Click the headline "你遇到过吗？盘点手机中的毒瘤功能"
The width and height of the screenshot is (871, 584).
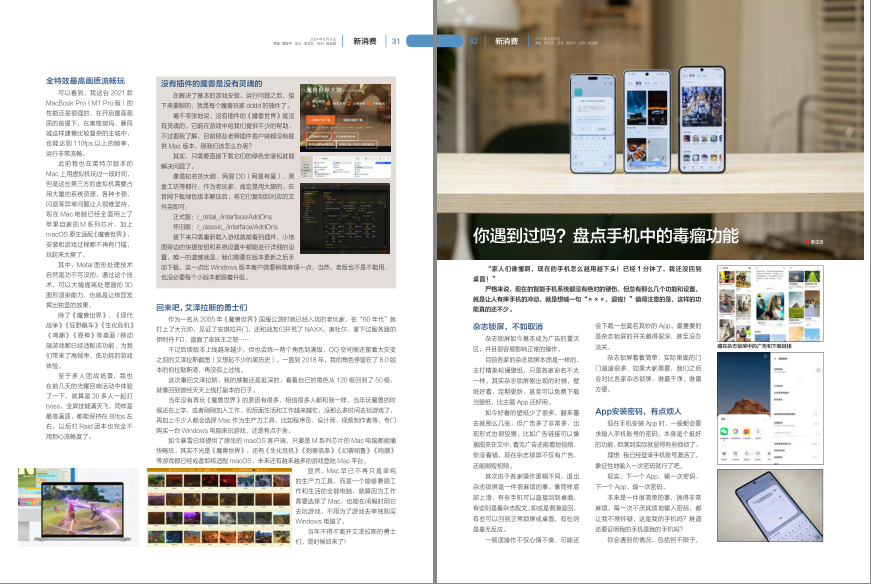point(605,236)
